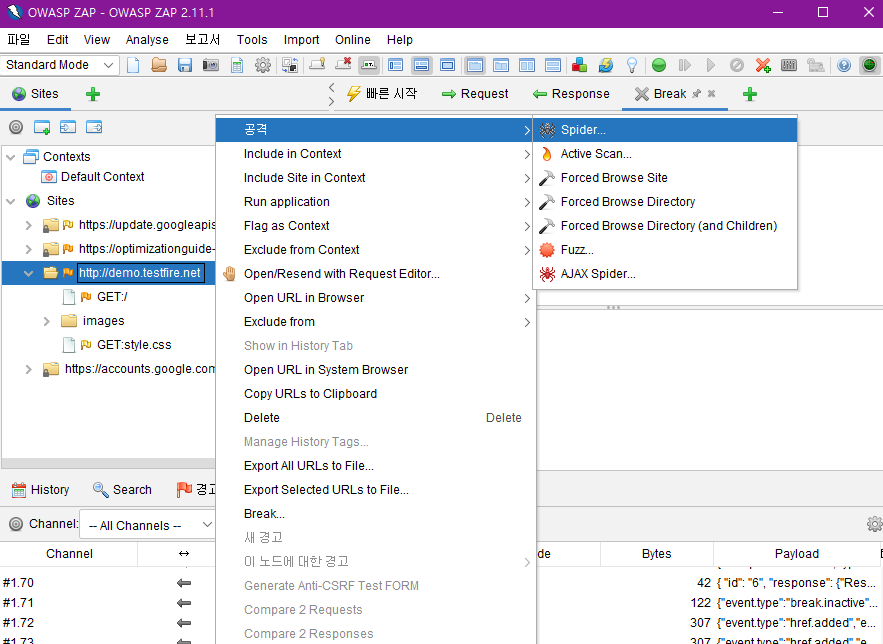The image size is (883, 644).
Task: Select GET:style.css tree item
Action: 117,345
